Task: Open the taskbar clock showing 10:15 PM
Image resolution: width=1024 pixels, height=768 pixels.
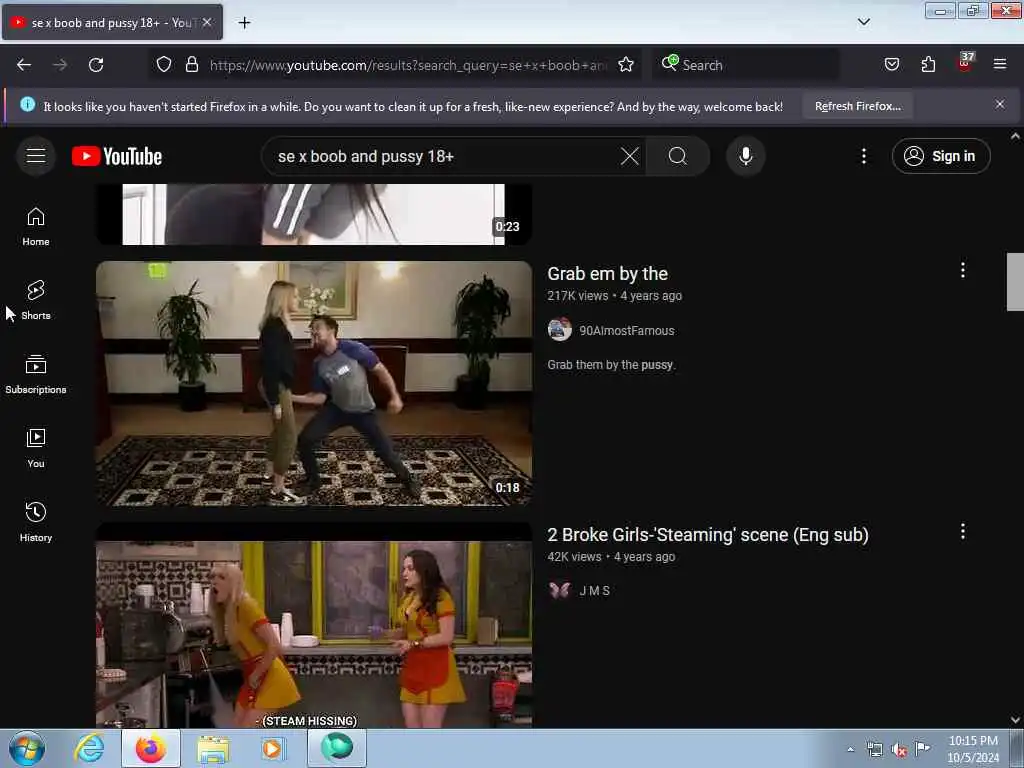Action: [x=973, y=749]
